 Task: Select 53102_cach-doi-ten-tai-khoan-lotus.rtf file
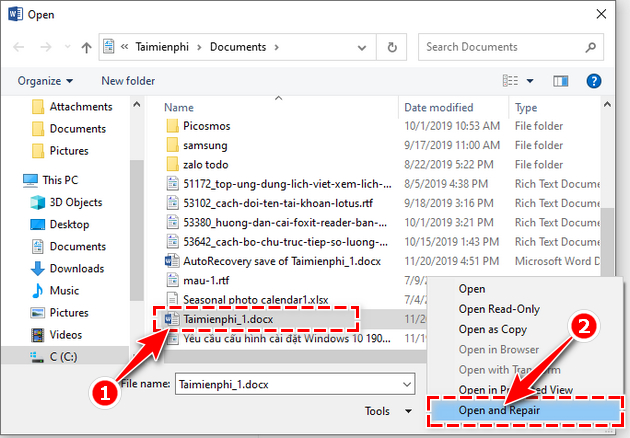click(278, 203)
